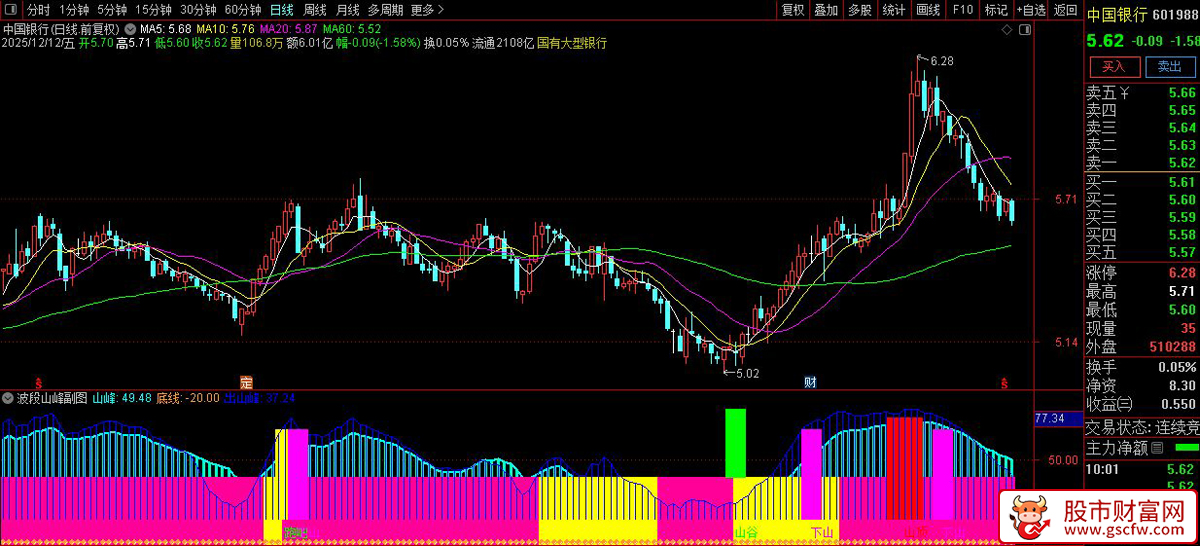Screen dimensions: 1200x546
Task: Click the 山峰: 49.48 indicator value
Action: 122,397
